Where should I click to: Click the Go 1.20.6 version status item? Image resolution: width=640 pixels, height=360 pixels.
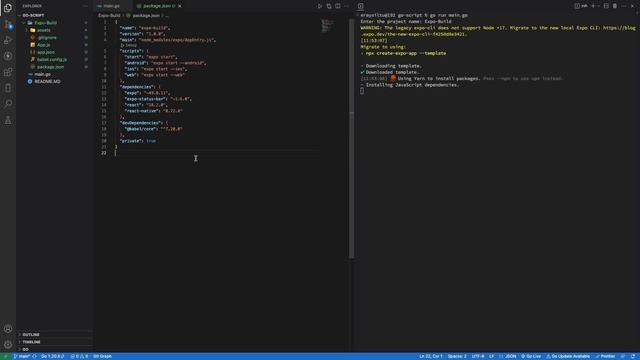coord(52,356)
